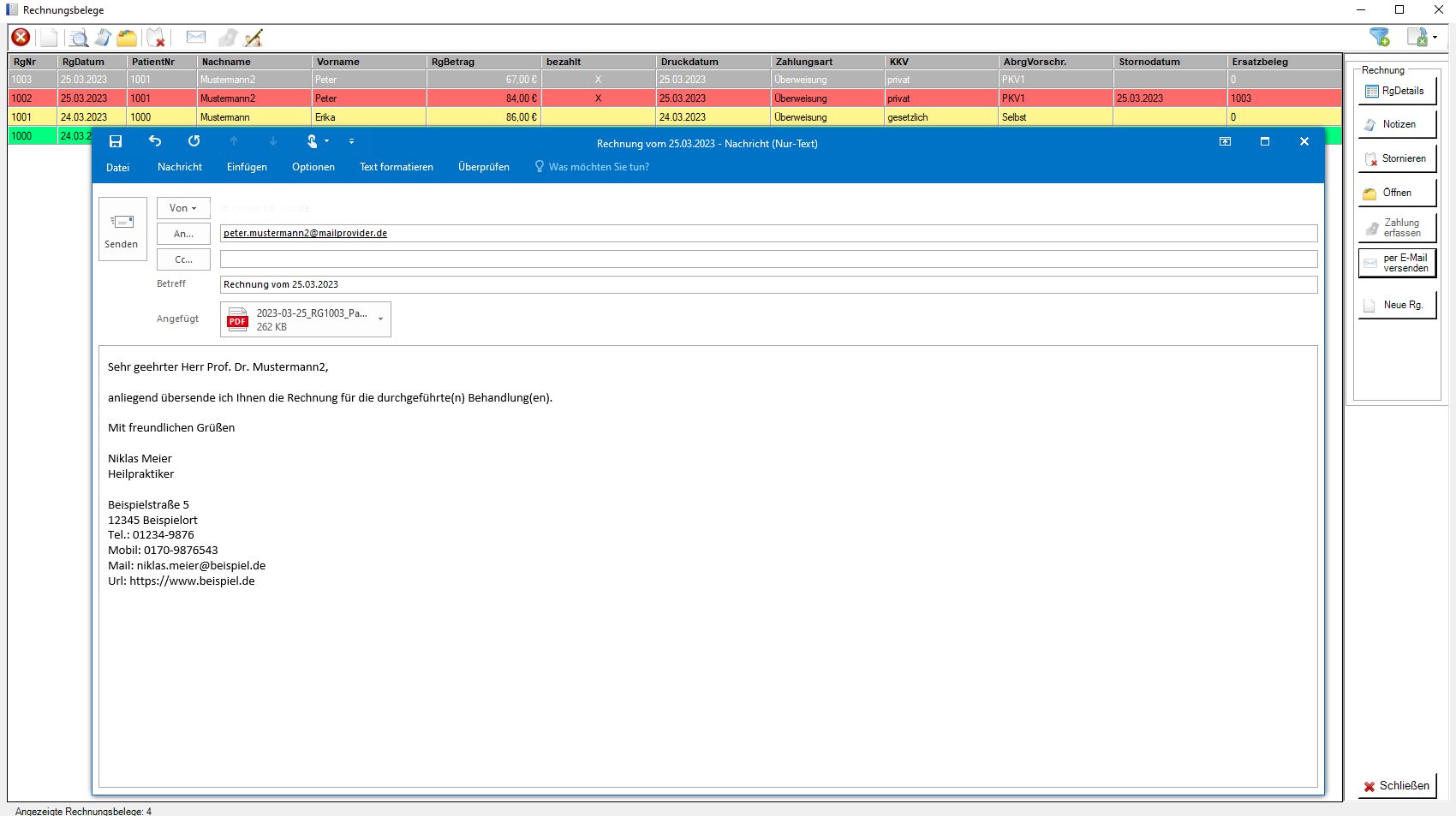Viewport: 1456px width, 816px height.
Task: Click into the empty Cc field
Action: 768,259
